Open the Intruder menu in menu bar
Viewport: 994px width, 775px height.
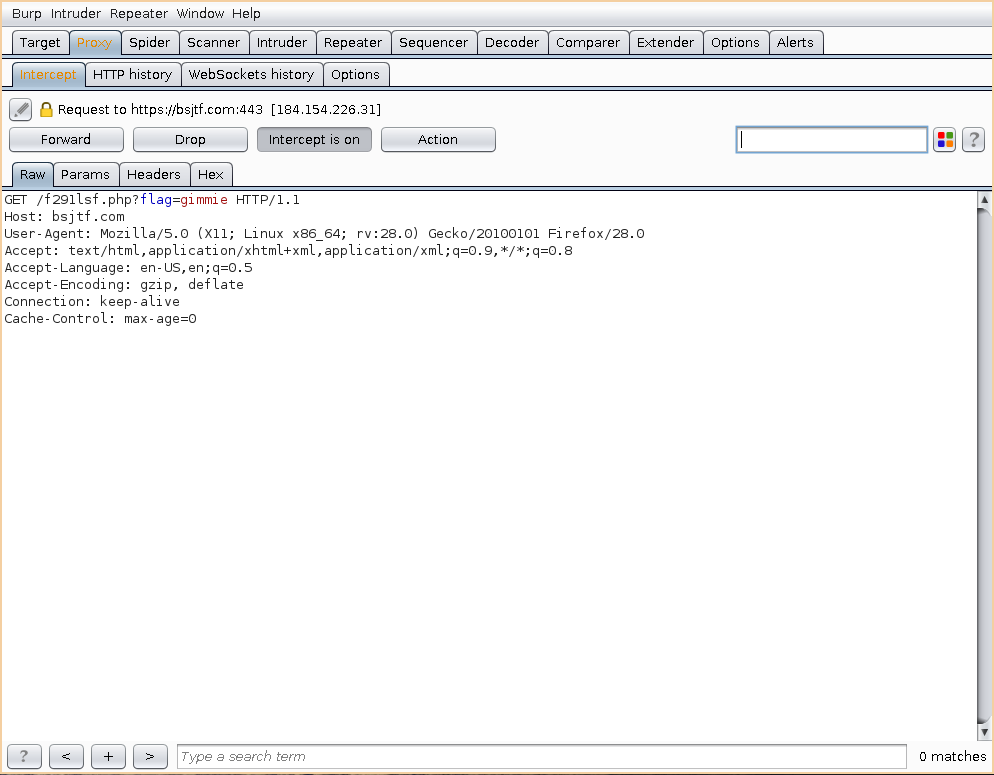[75, 13]
